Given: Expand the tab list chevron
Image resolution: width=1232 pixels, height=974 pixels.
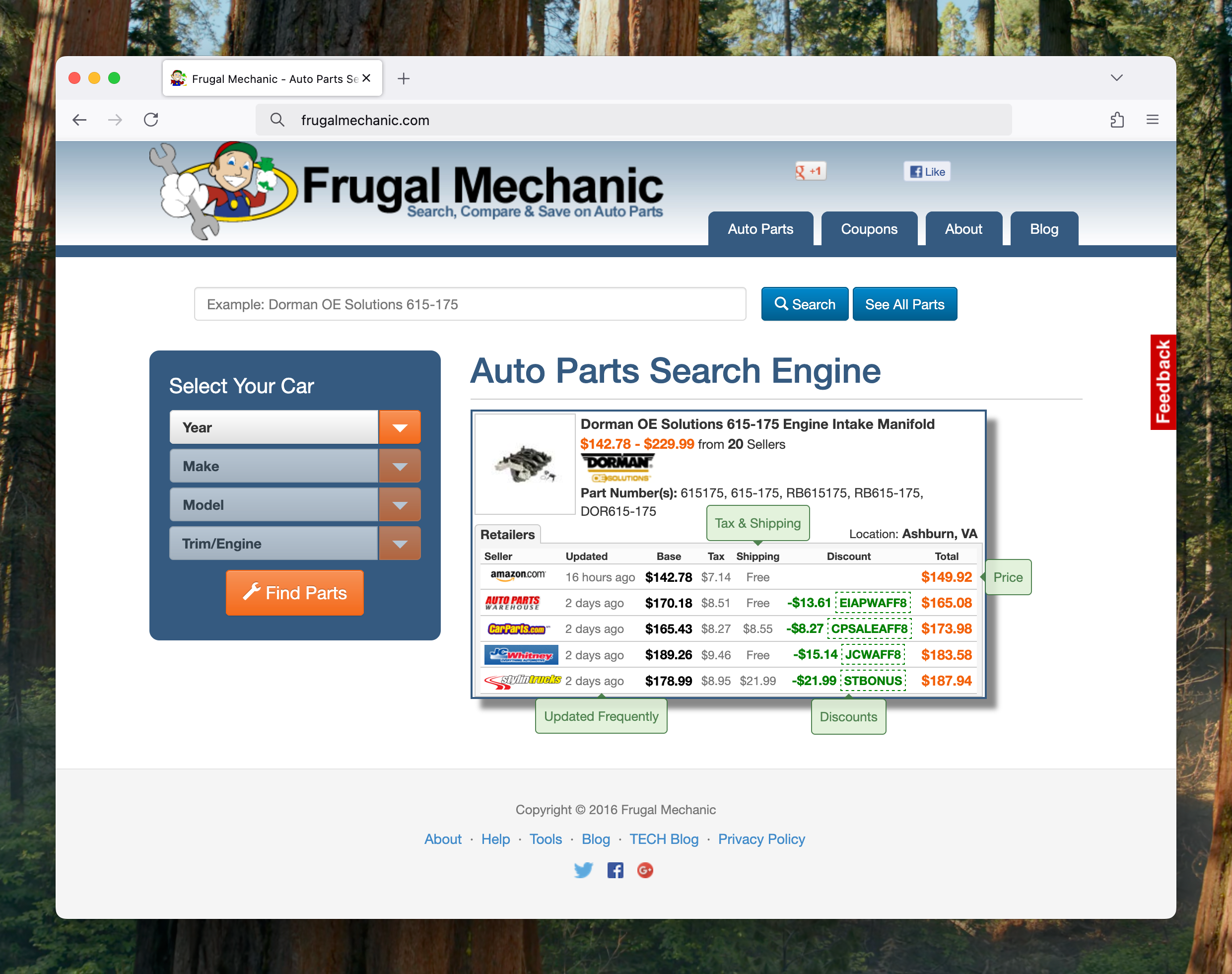Looking at the screenshot, I should (x=1116, y=77).
